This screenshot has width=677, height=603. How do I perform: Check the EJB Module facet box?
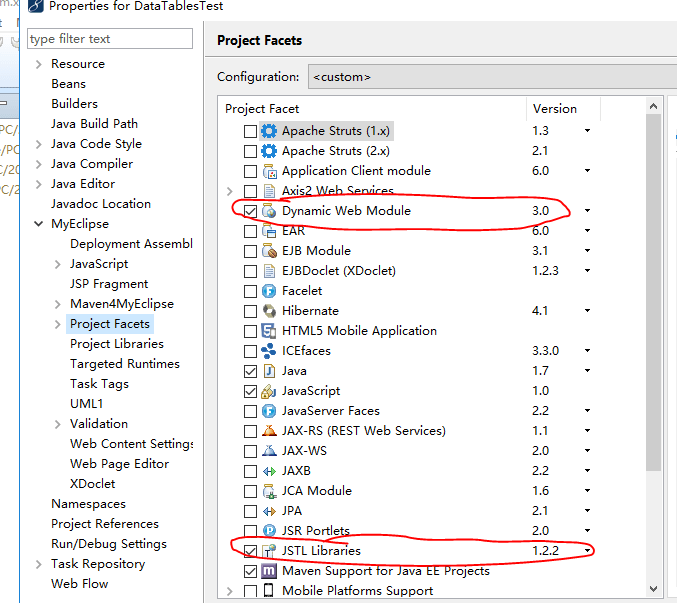coord(250,251)
